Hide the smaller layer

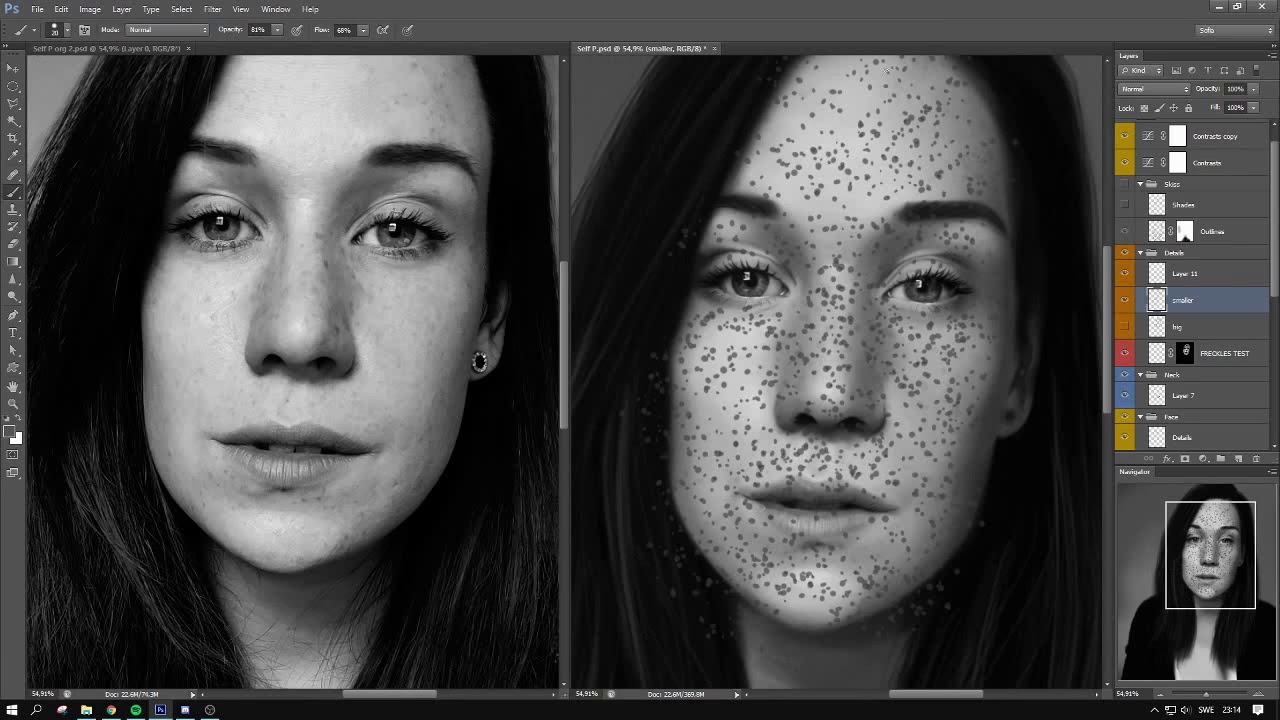click(x=1125, y=300)
